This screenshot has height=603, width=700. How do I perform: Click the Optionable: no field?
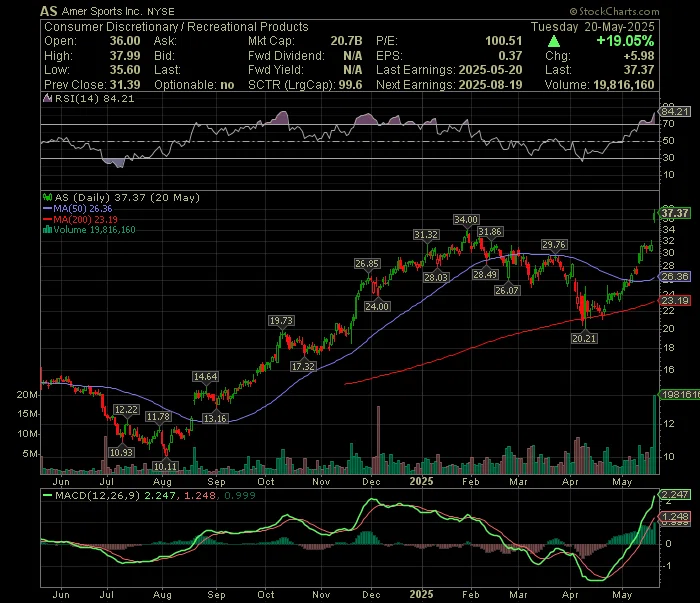click(x=194, y=84)
